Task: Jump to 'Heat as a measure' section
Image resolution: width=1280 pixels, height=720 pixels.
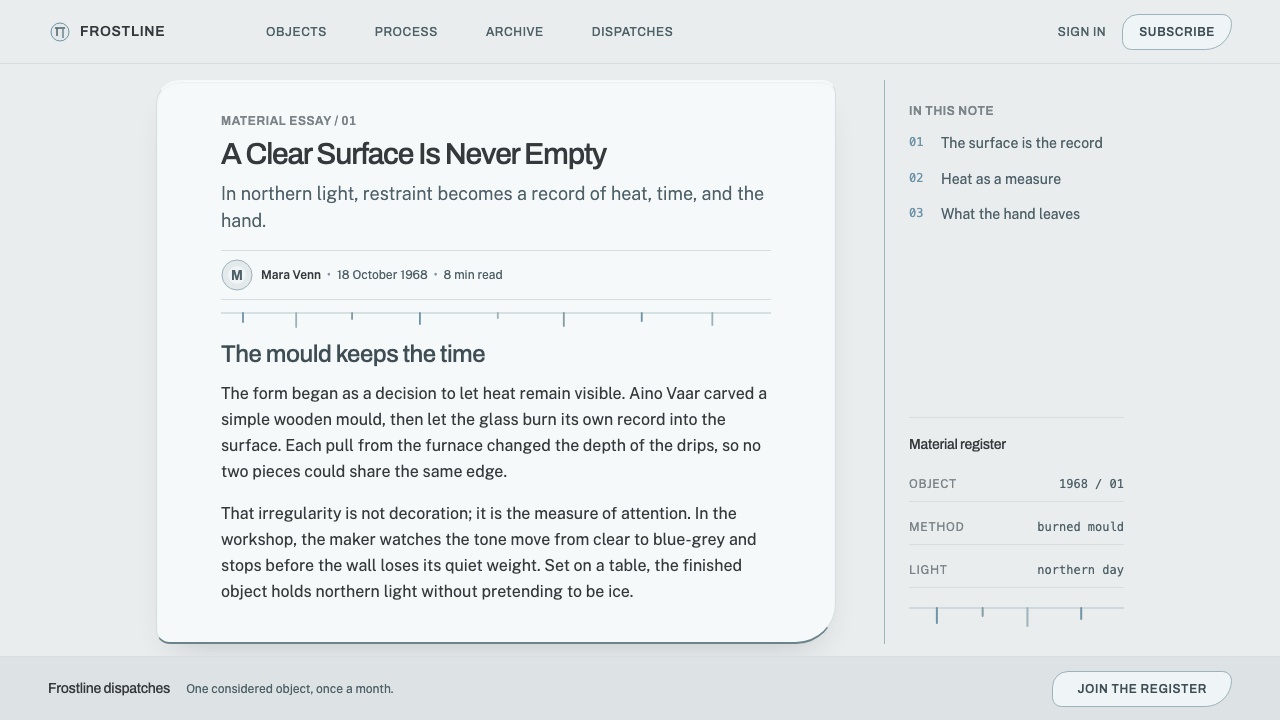Action: [x=1001, y=179]
